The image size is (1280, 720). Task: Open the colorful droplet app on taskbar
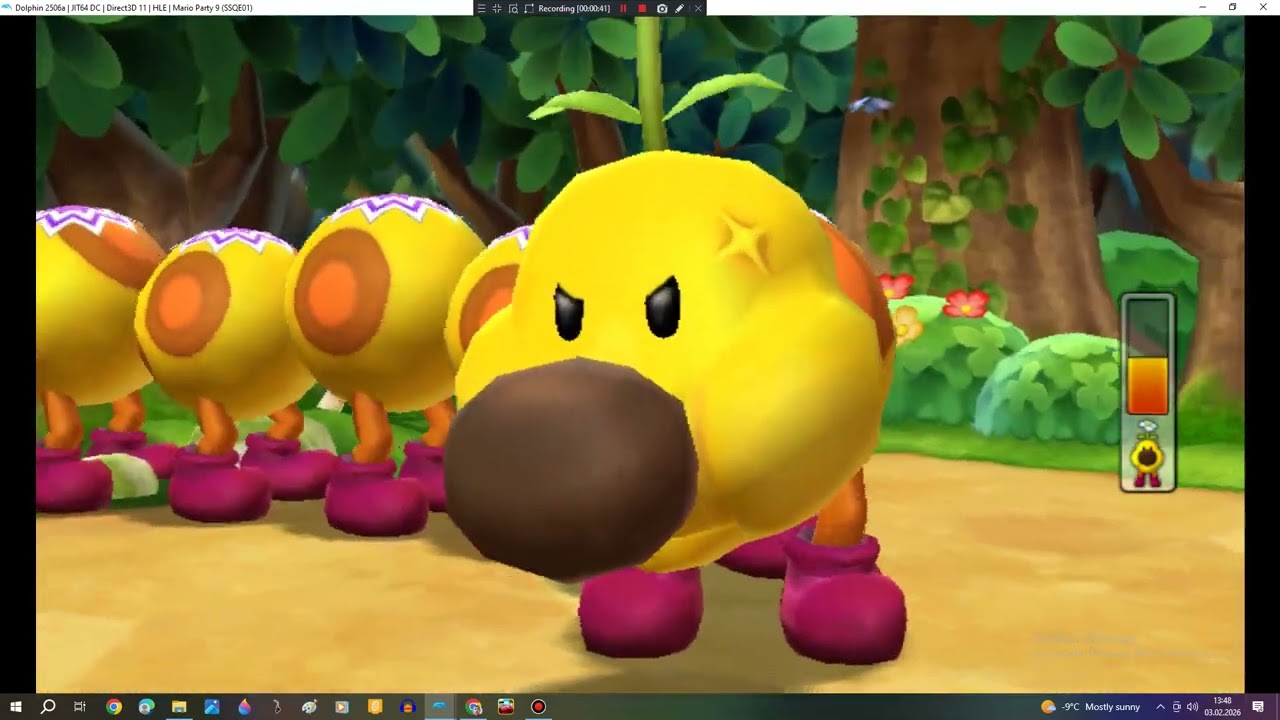244,707
